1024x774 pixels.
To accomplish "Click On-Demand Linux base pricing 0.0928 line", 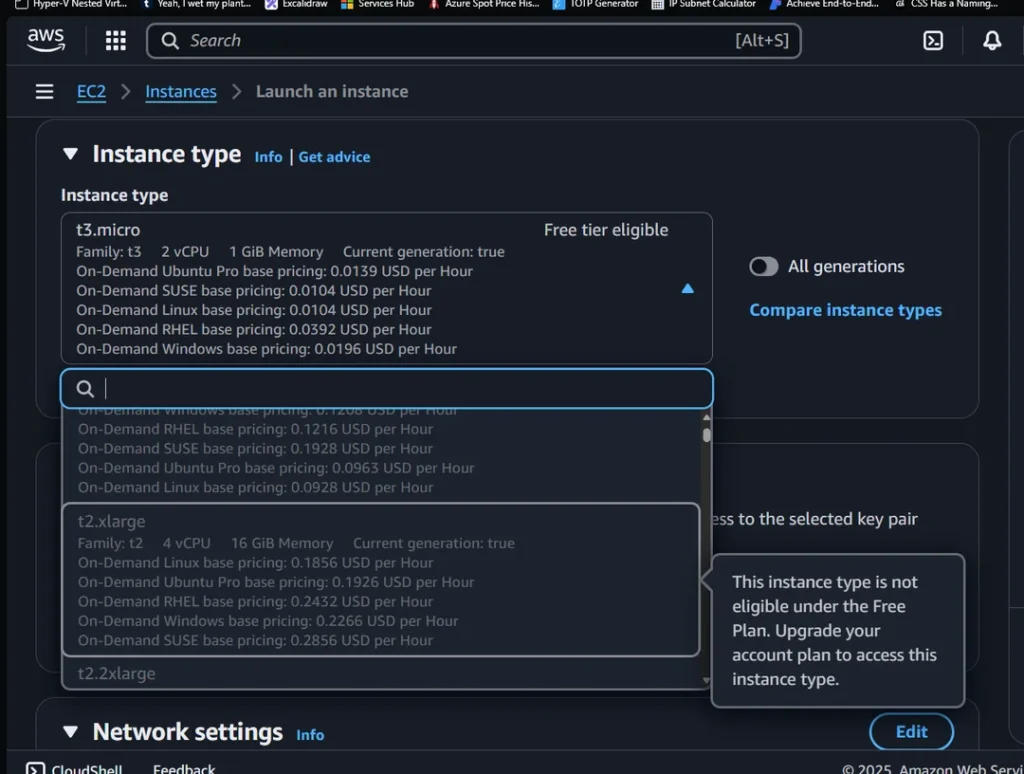I will pyautogui.click(x=255, y=487).
